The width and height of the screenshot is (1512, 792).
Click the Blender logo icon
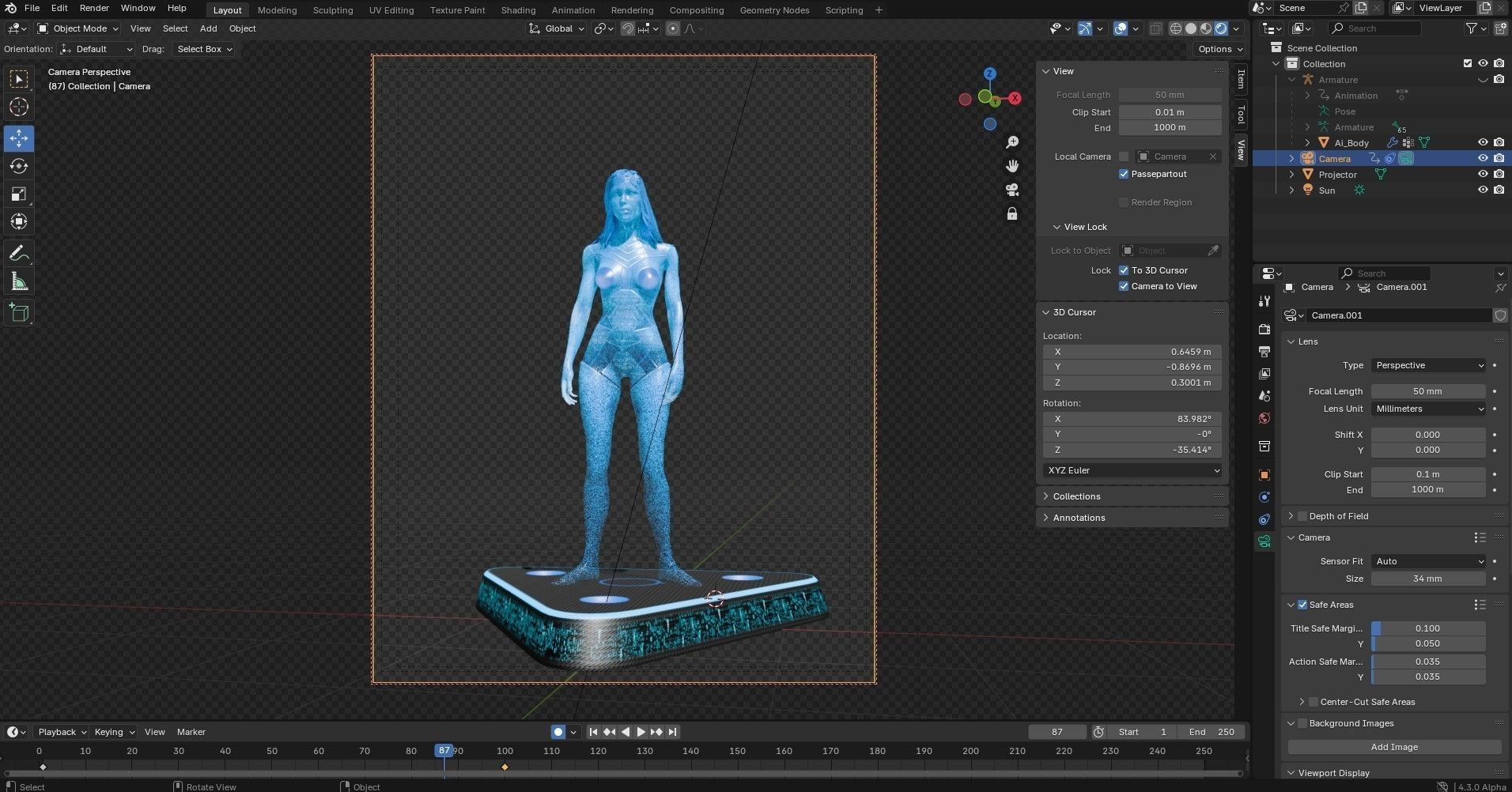coord(11,8)
